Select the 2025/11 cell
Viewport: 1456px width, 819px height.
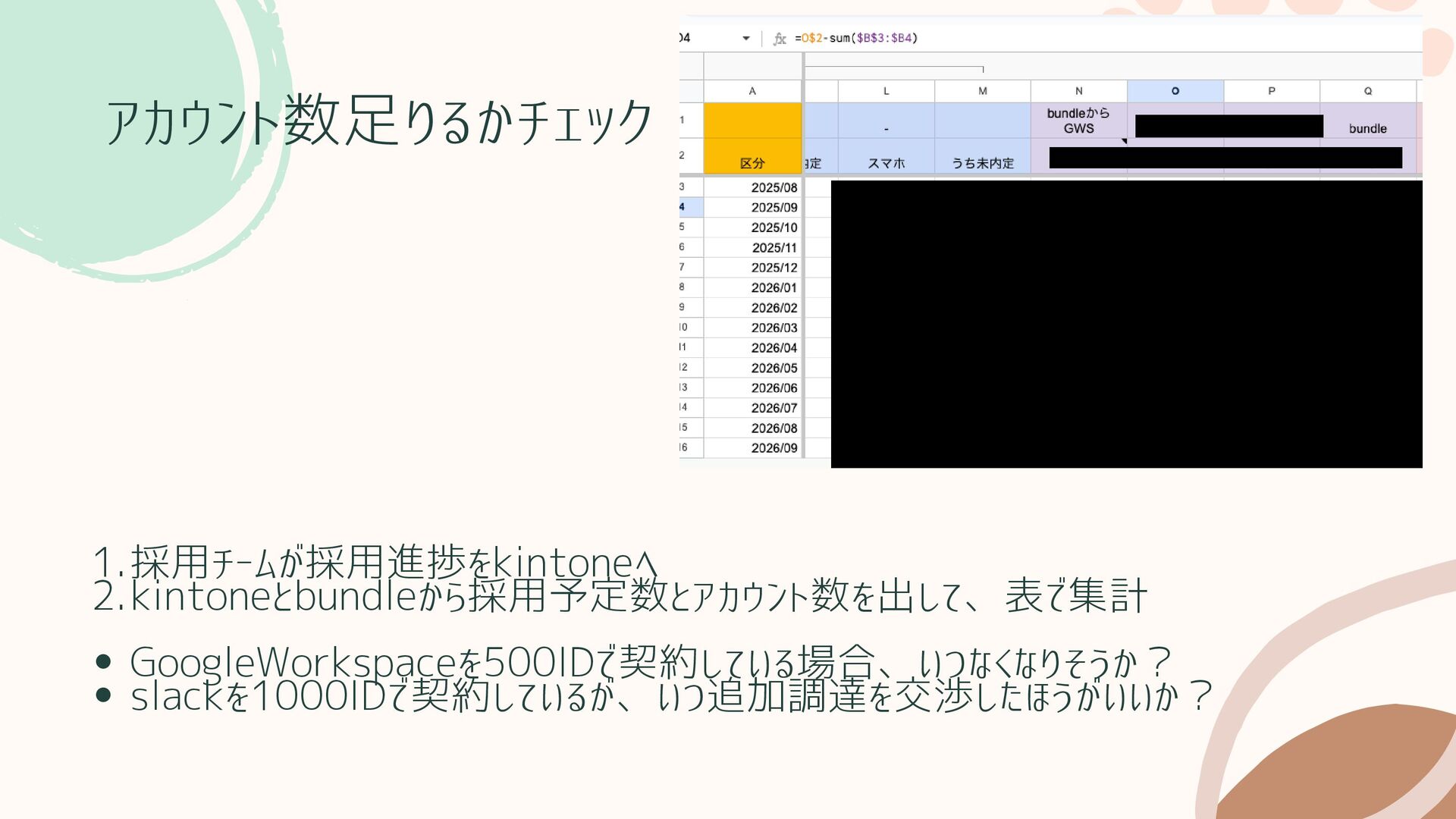[x=752, y=247]
